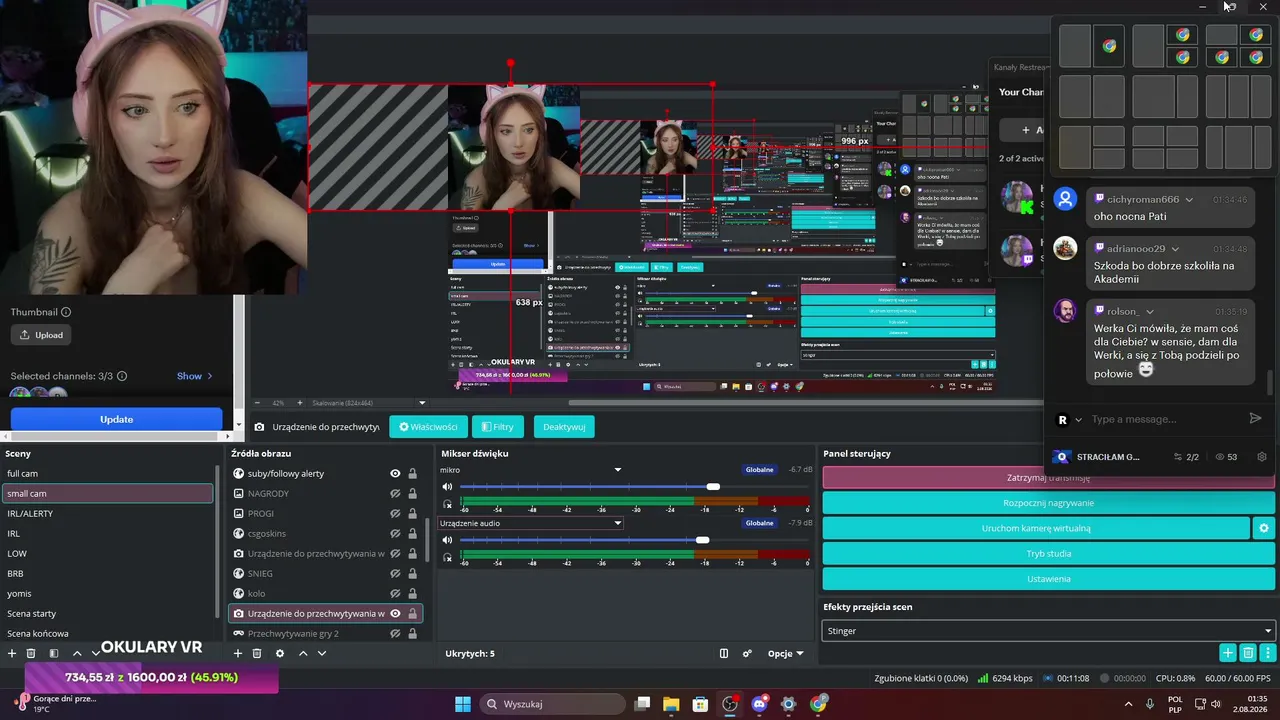Add a new scene with the plus icon
Screen dimensions: 1280x720
(x=12, y=653)
